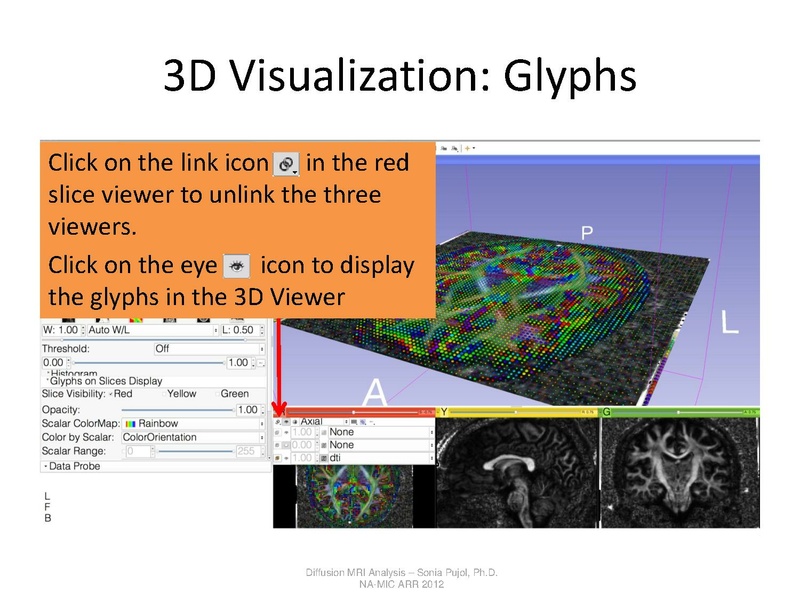Open the first None volume selector
The image size is (800, 600).
click(x=382, y=432)
